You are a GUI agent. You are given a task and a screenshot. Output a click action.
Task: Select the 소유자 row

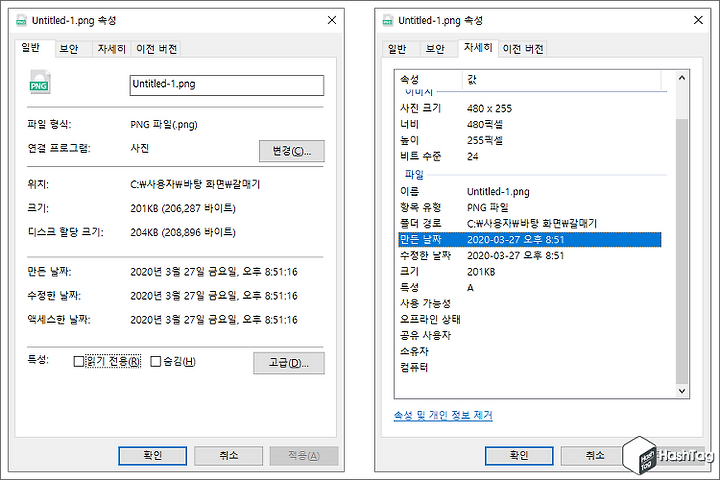pos(530,352)
